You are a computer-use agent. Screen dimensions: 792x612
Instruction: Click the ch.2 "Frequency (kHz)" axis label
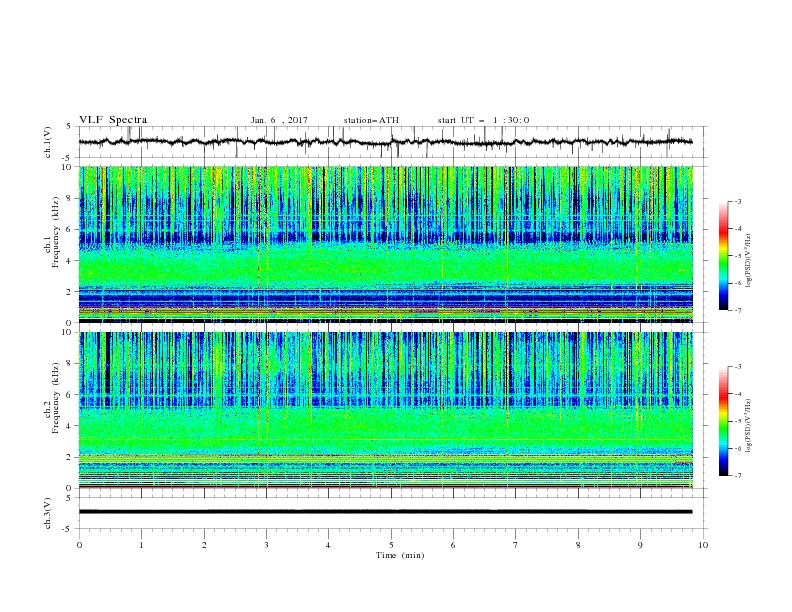coord(56,398)
